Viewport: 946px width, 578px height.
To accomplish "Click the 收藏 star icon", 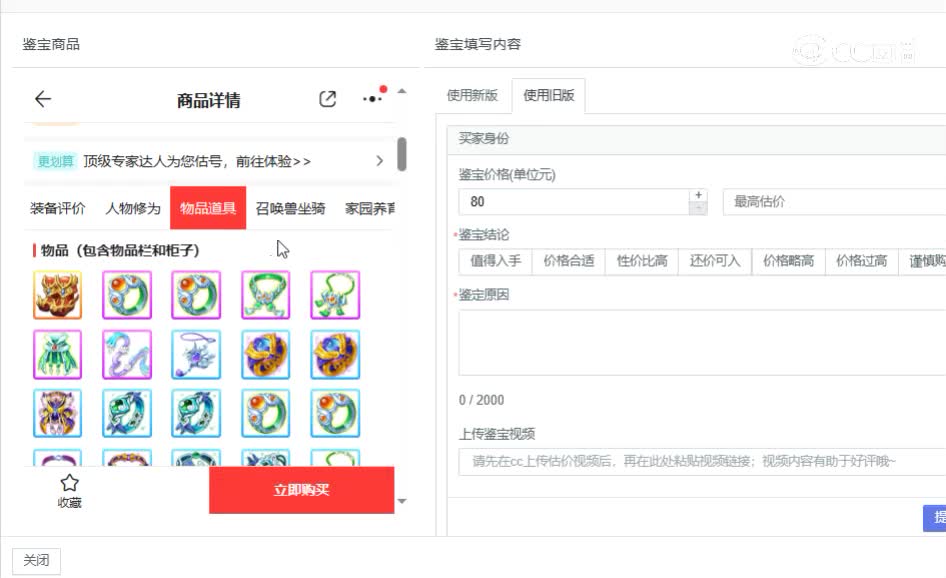I will pyautogui.click(x=69, y=483).
